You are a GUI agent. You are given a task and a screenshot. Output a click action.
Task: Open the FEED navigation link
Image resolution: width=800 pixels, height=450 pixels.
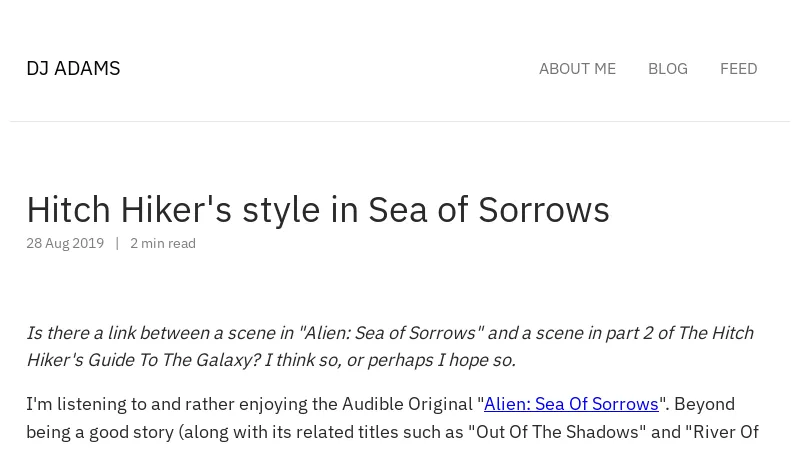point(738,69)
